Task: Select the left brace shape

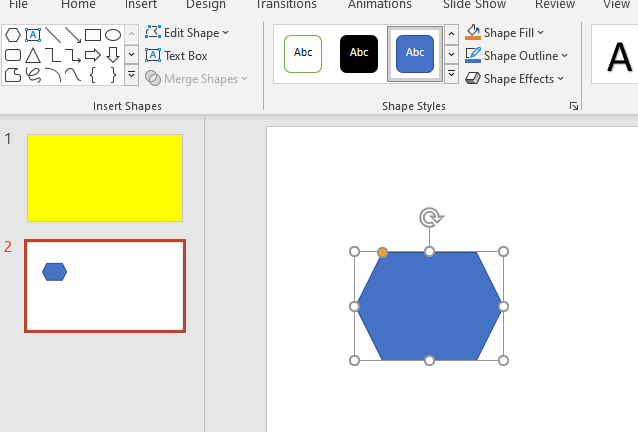Action: click(x=92, y=74)
